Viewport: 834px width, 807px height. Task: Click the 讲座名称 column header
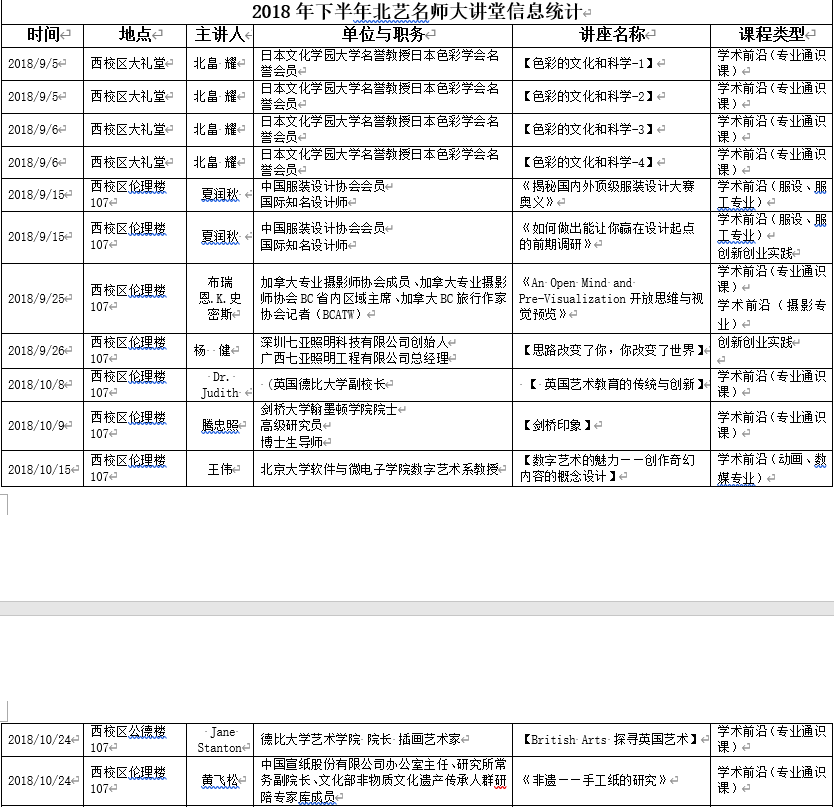(x=611, y=35)
